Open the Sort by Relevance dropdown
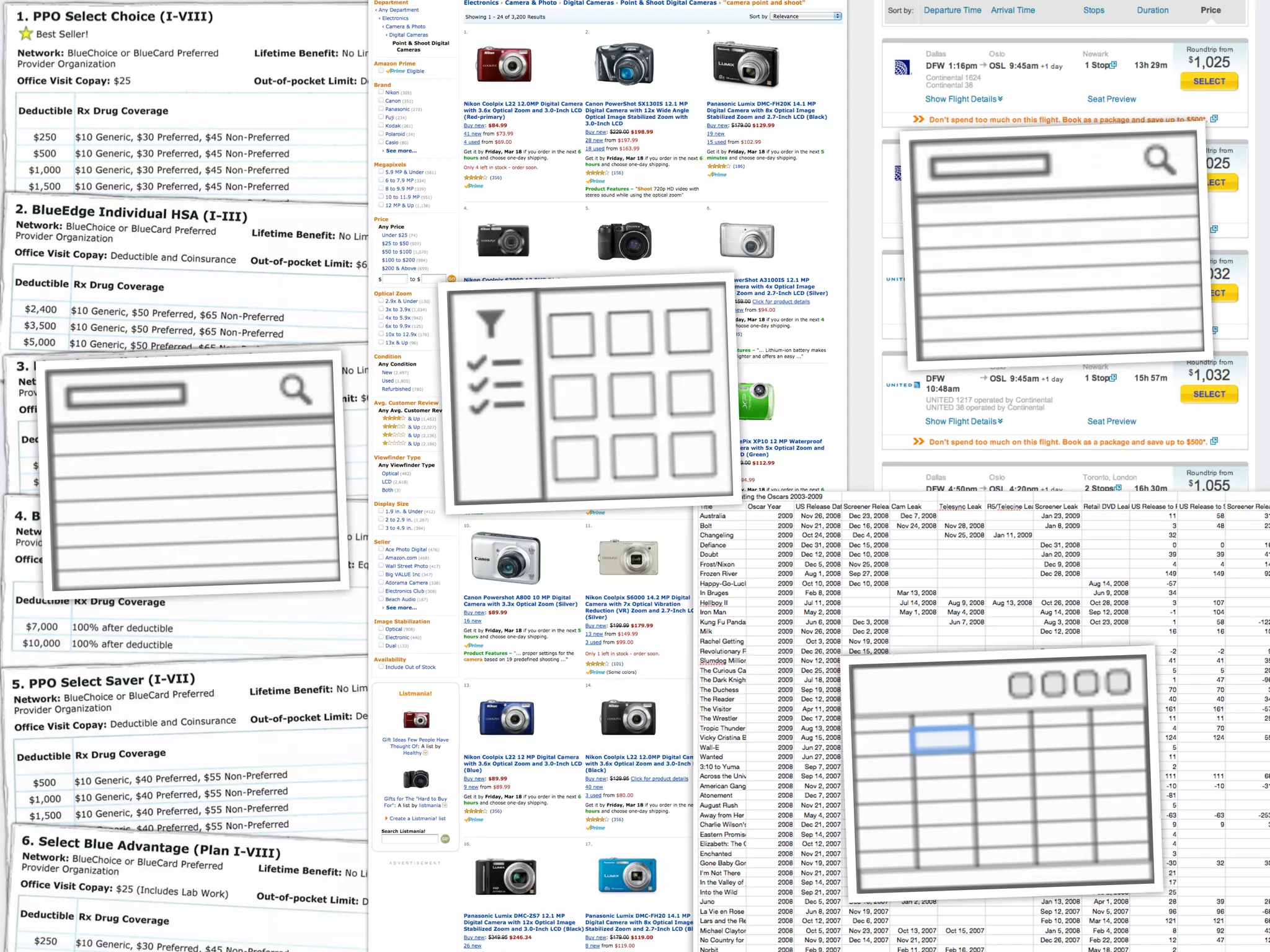1270x952 pixels. (806, 16)
